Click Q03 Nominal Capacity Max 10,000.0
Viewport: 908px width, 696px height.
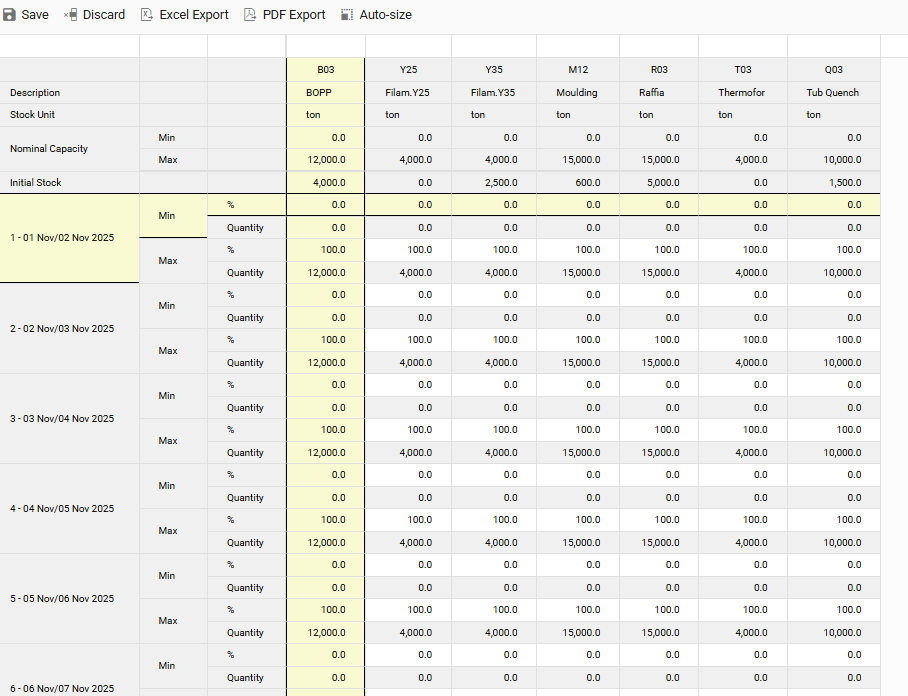(834, 160)
